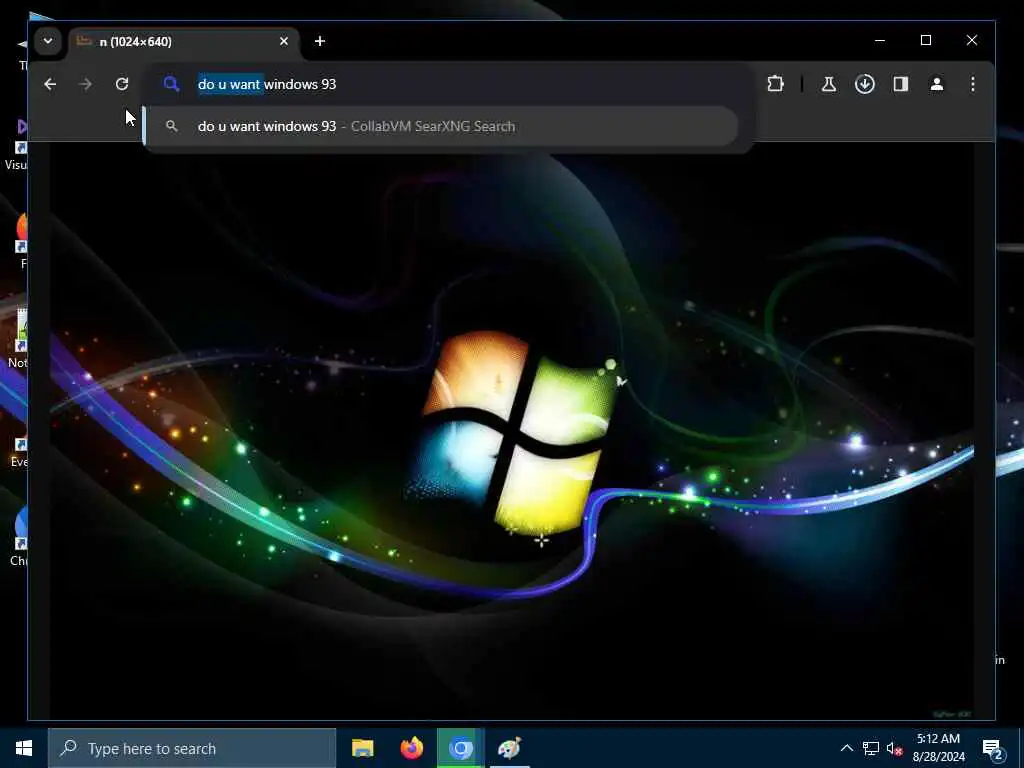Close the n (1024×640) tab

coord(283,41)
